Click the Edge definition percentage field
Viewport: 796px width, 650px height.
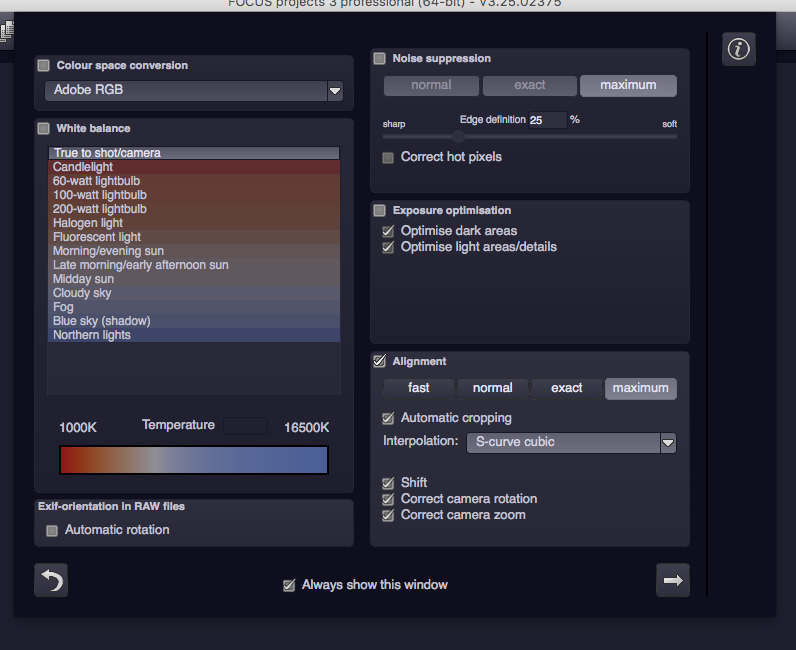coord(547,120)
